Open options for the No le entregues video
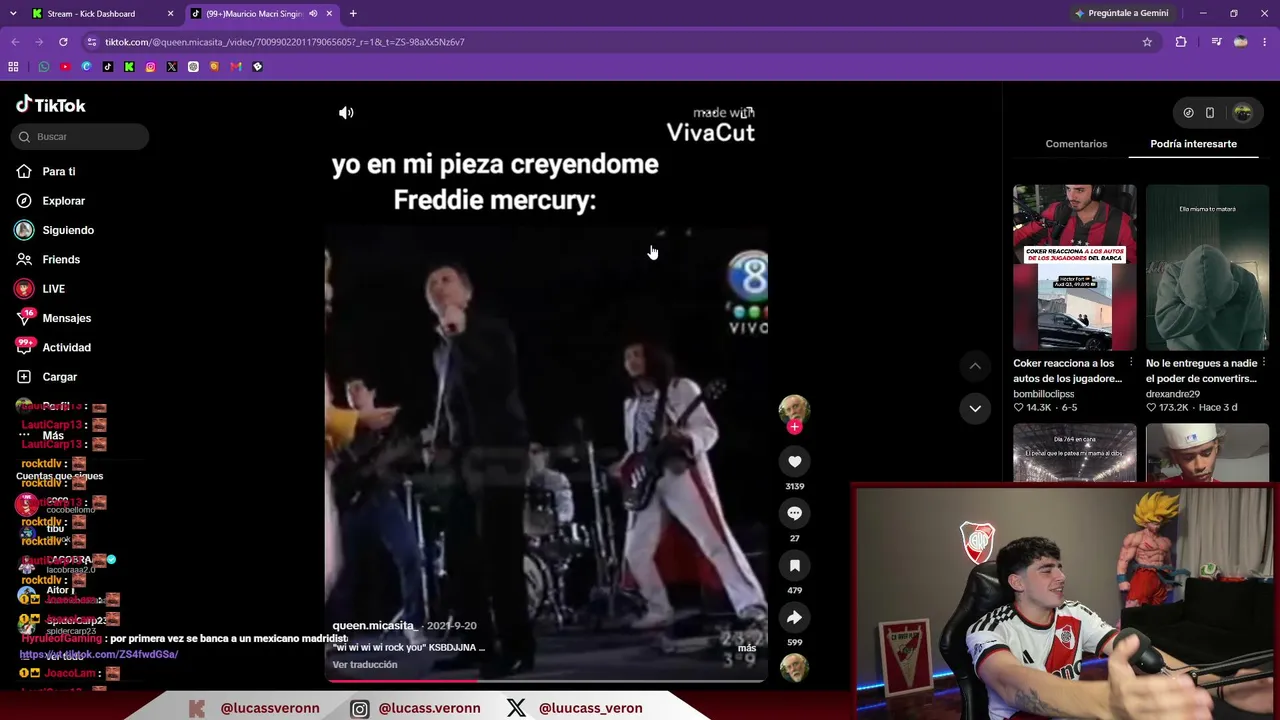Image resolution: width=1280 pixels, height=720 pixels. [x=1264, y=363]
